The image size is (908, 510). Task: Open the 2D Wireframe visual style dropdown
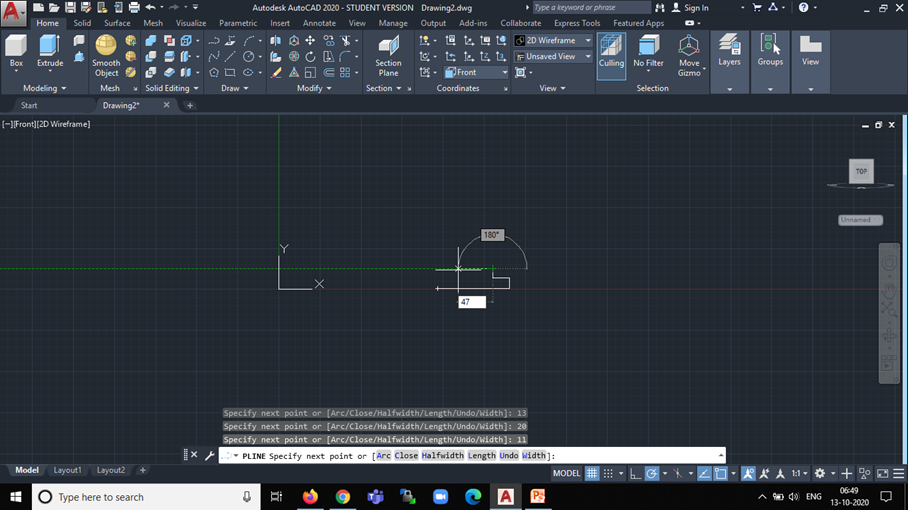[553, 41]
